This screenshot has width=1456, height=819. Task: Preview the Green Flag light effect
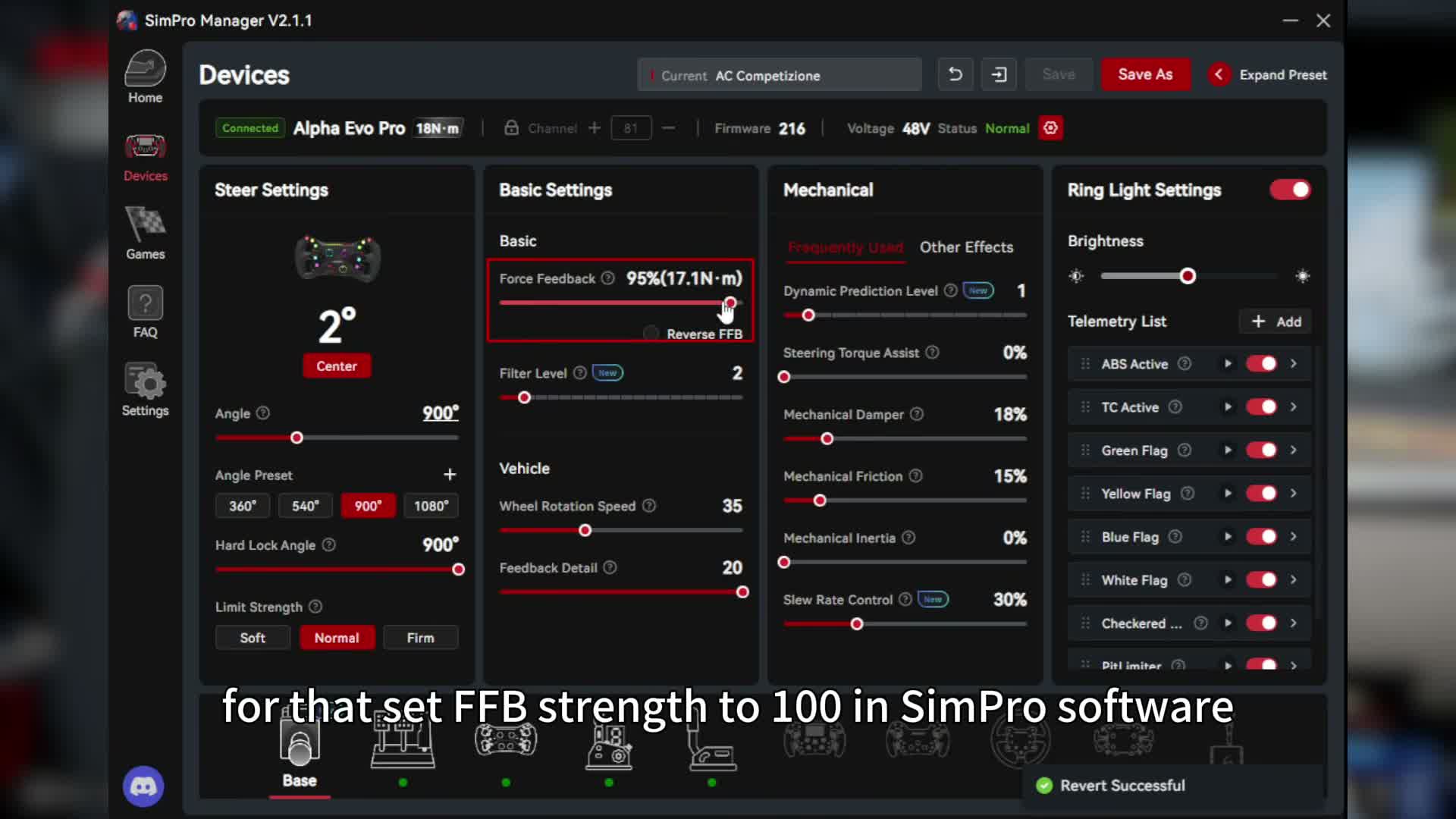1228,450
